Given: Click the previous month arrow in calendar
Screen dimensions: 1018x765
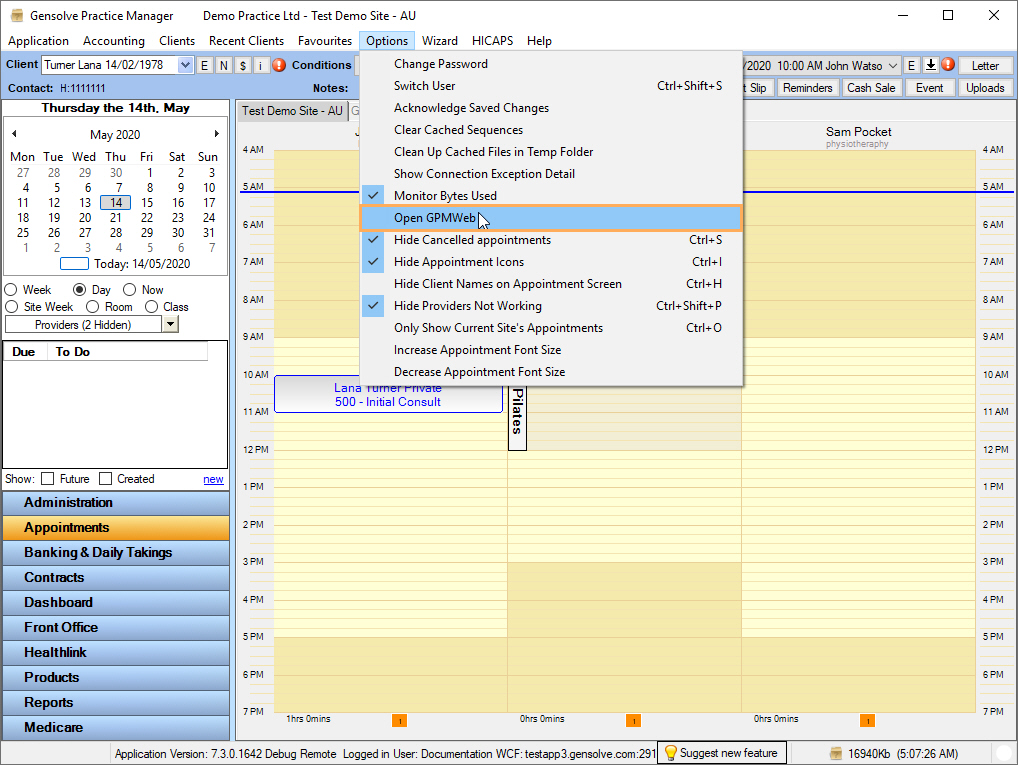Looking at the screenshot, I should pyautogui.click(x=14, y=134).
